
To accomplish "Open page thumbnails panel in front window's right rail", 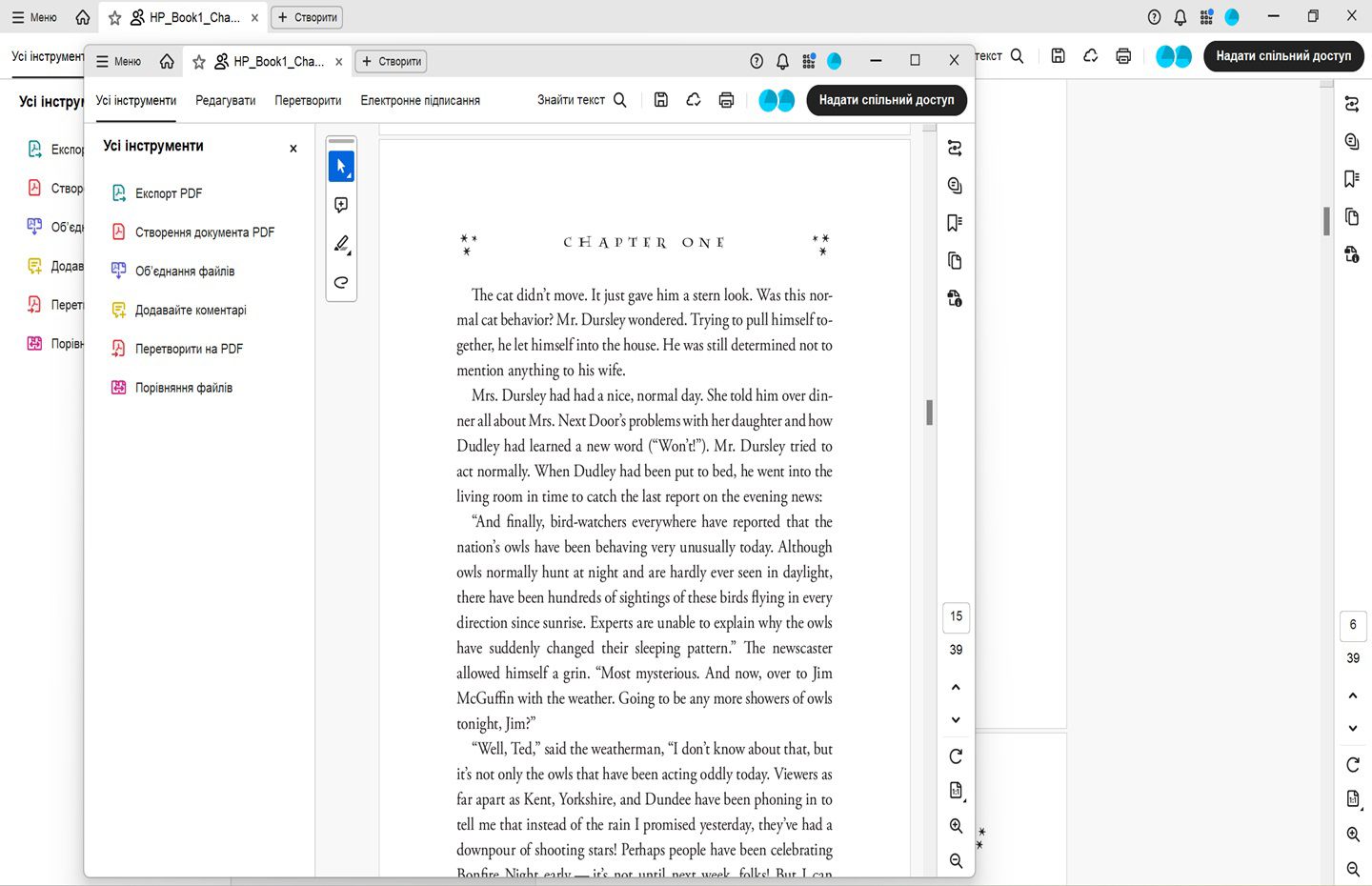I will coord(955,261).
